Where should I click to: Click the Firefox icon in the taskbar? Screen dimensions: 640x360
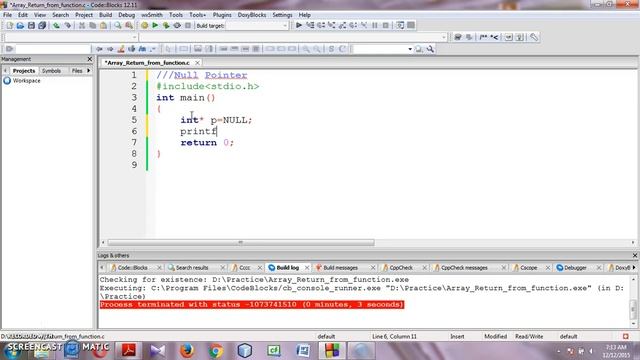point(187,351)
